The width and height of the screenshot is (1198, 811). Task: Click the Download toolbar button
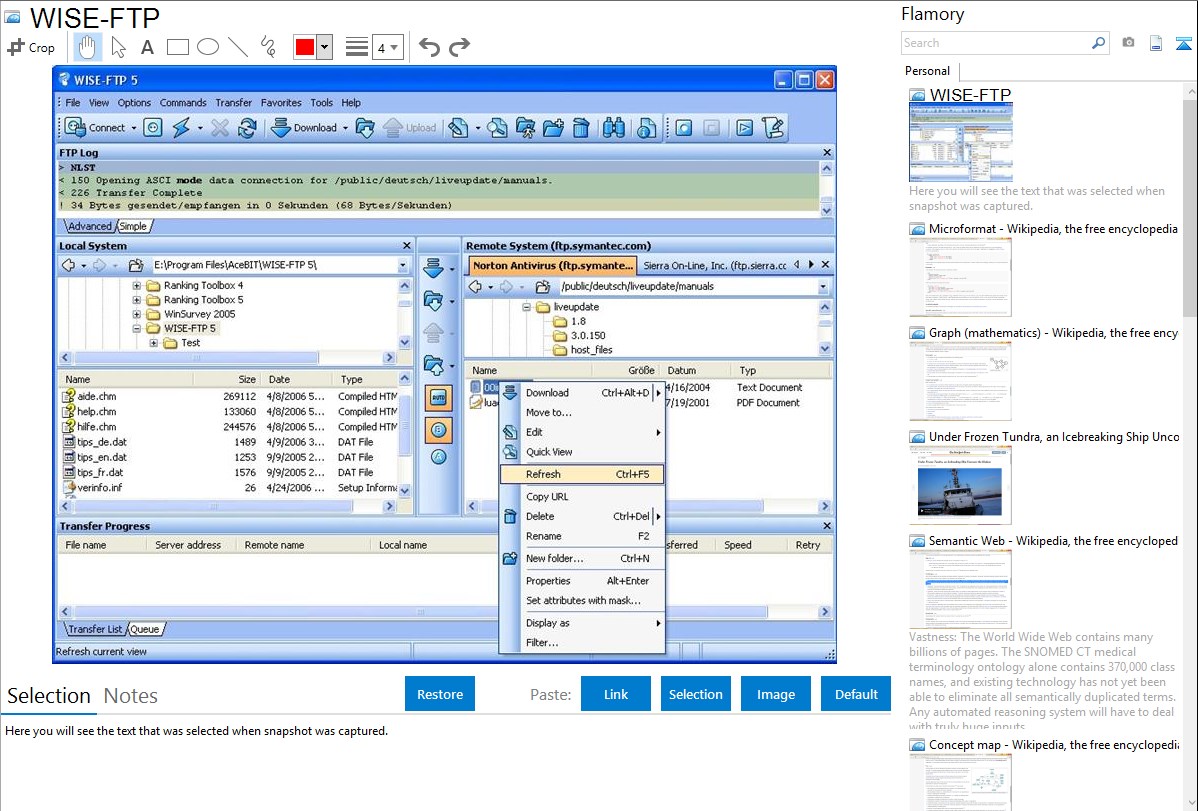[305, 128]
